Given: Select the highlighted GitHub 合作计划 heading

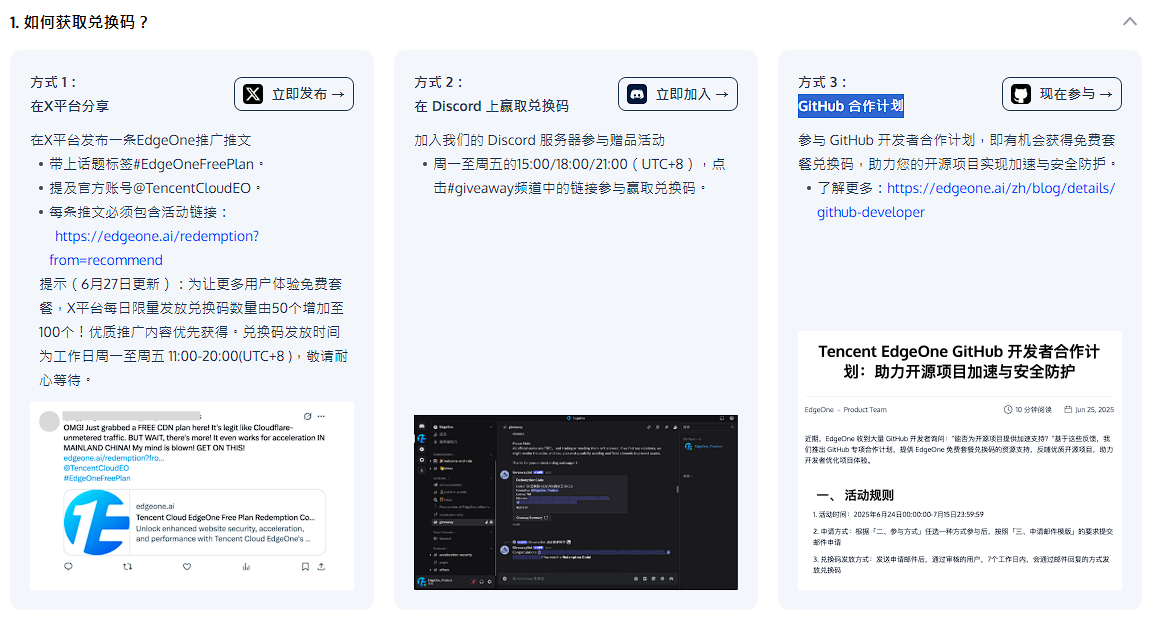Looking at the screenshot, I should [851, 106].
